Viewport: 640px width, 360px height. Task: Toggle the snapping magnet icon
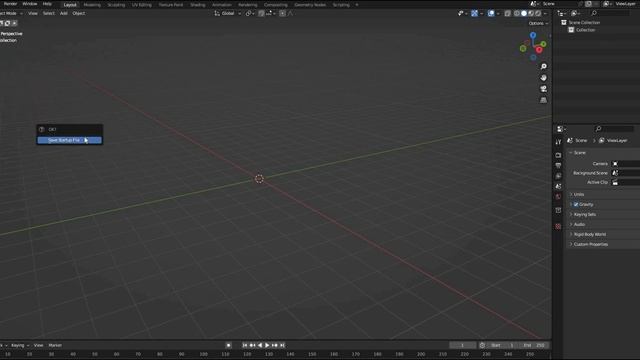(x=261, y=13)
